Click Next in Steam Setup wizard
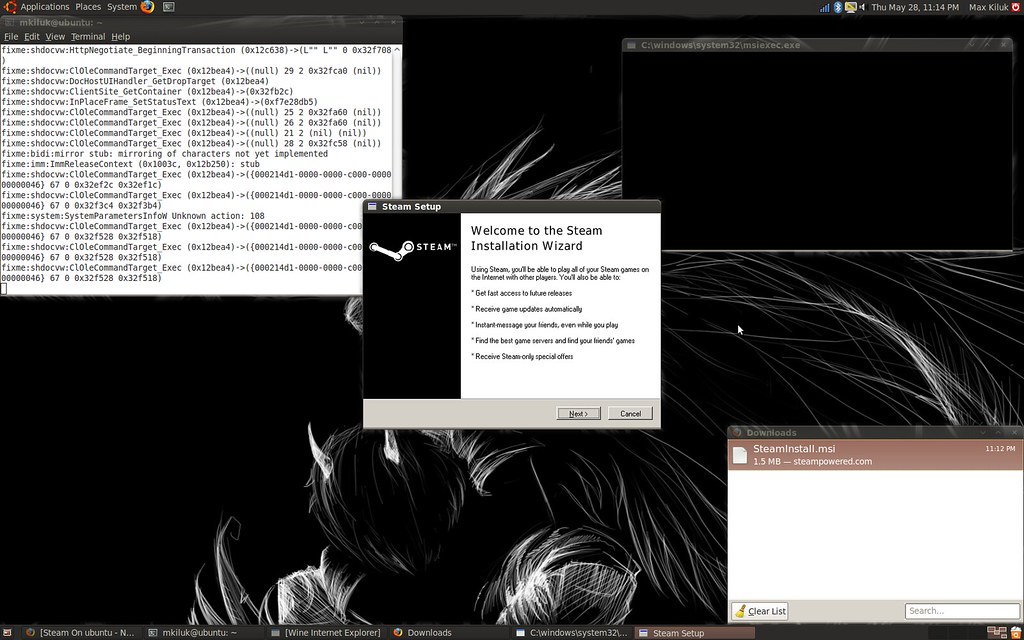The height and width of the screenshot is (640, 1024). (578, 413)
